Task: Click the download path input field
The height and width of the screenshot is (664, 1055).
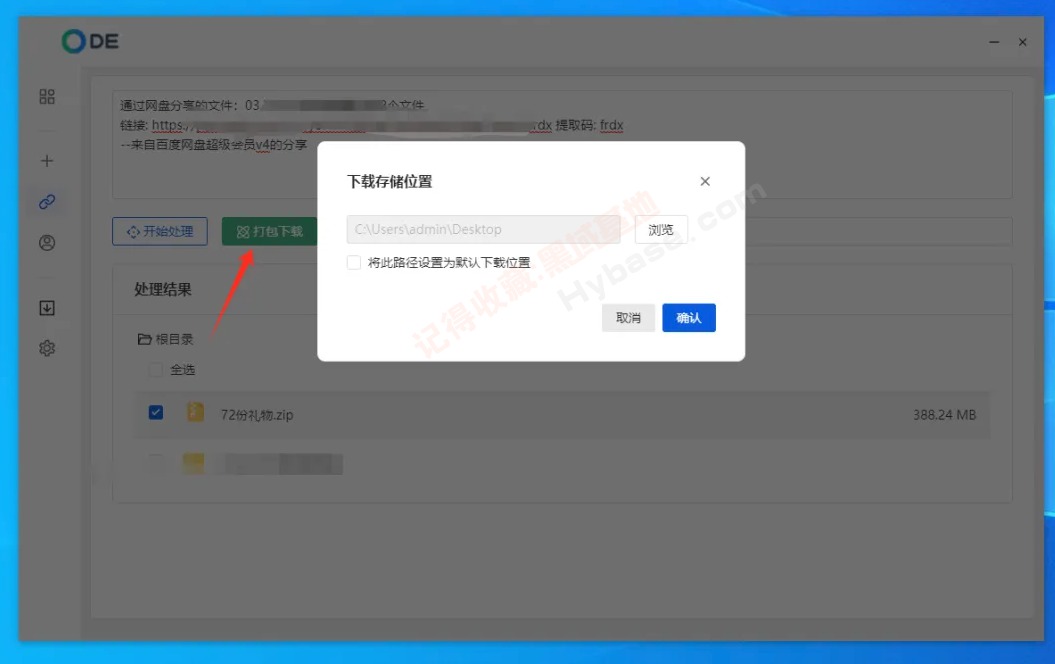Action: pyautogui.click(x=483, y=229)
